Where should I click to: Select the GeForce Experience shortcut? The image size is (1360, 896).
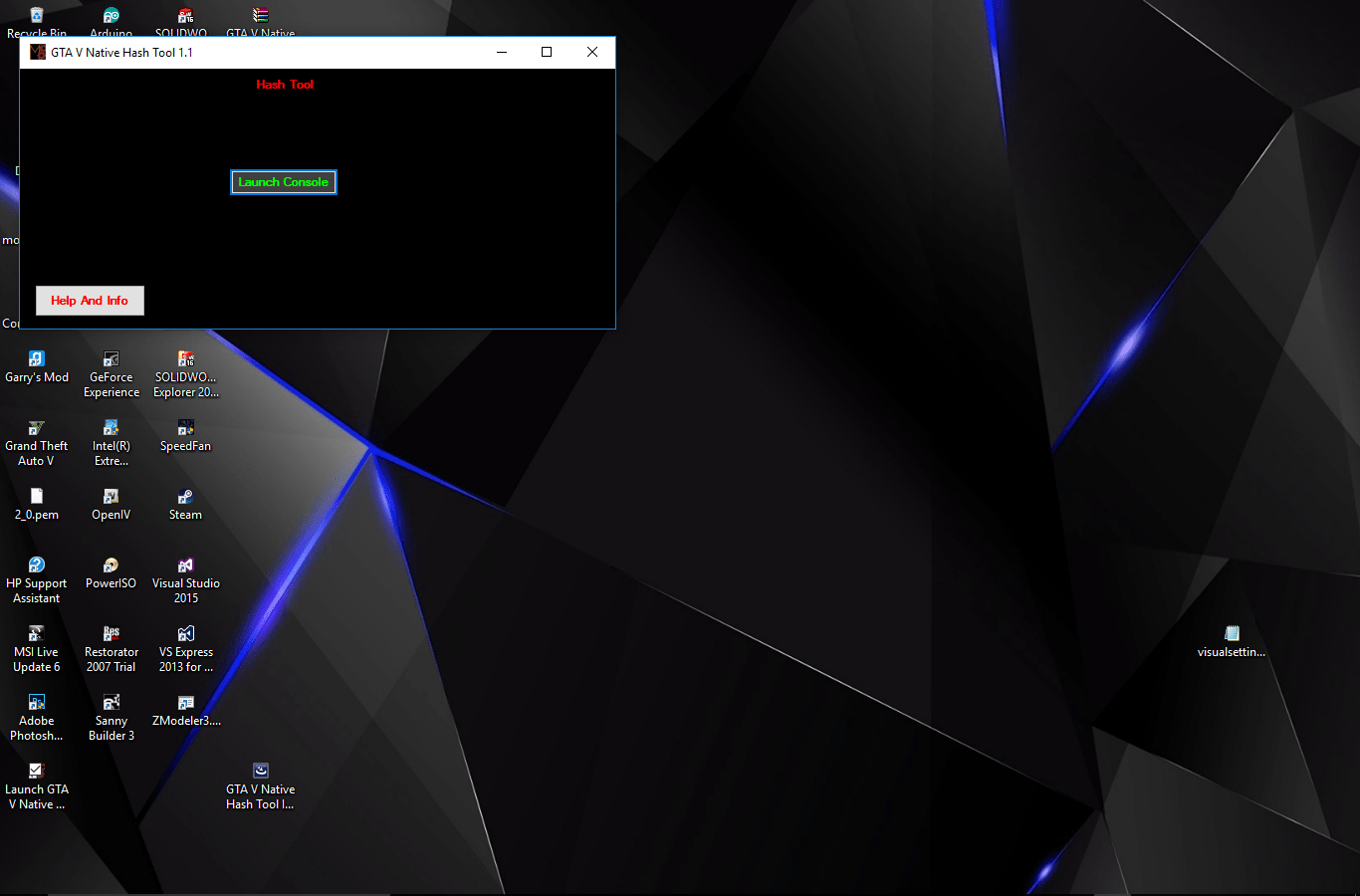112,374
